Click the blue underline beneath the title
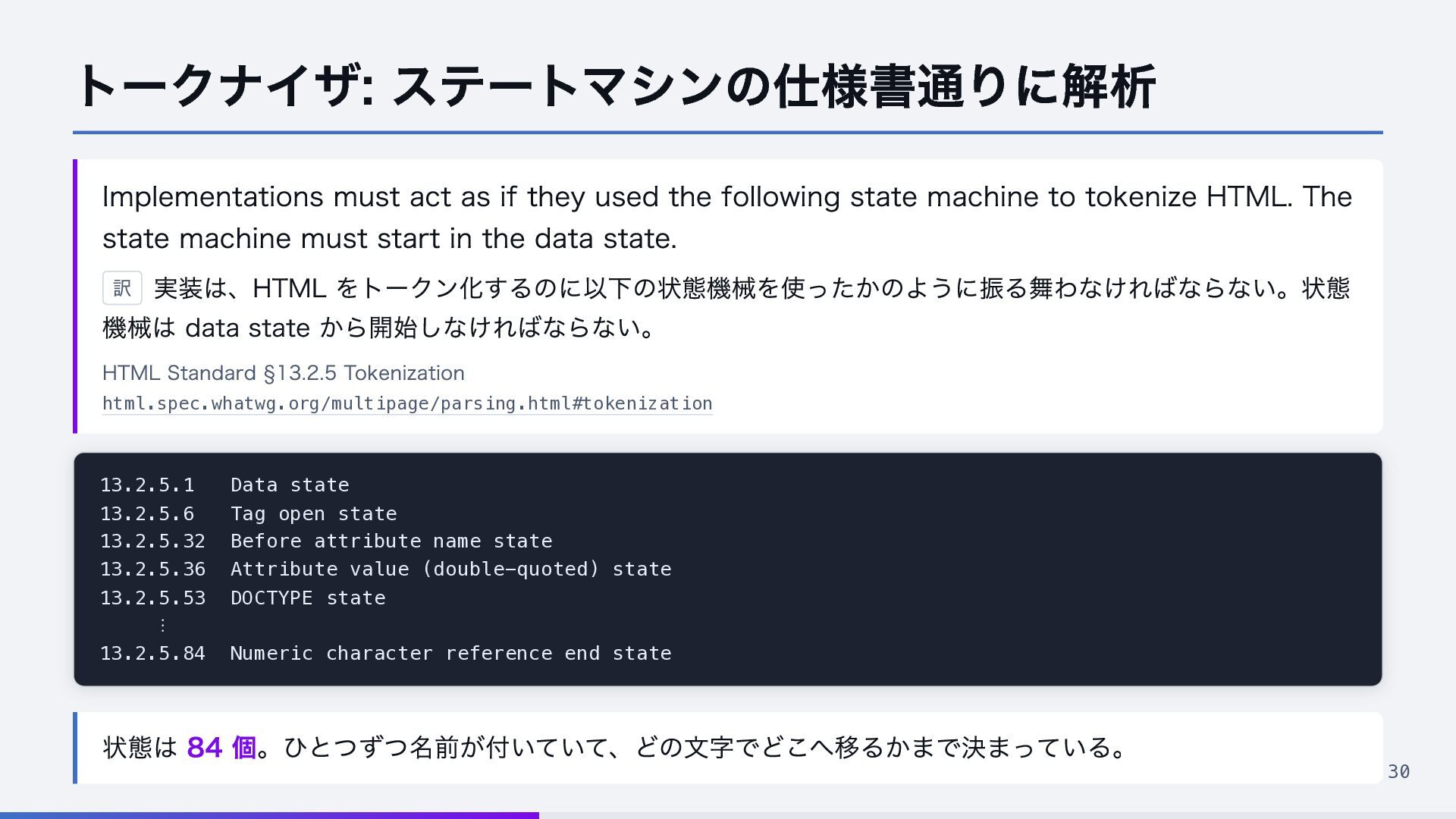This screenshot has height=819, width=1456. (x=728, y=133)
